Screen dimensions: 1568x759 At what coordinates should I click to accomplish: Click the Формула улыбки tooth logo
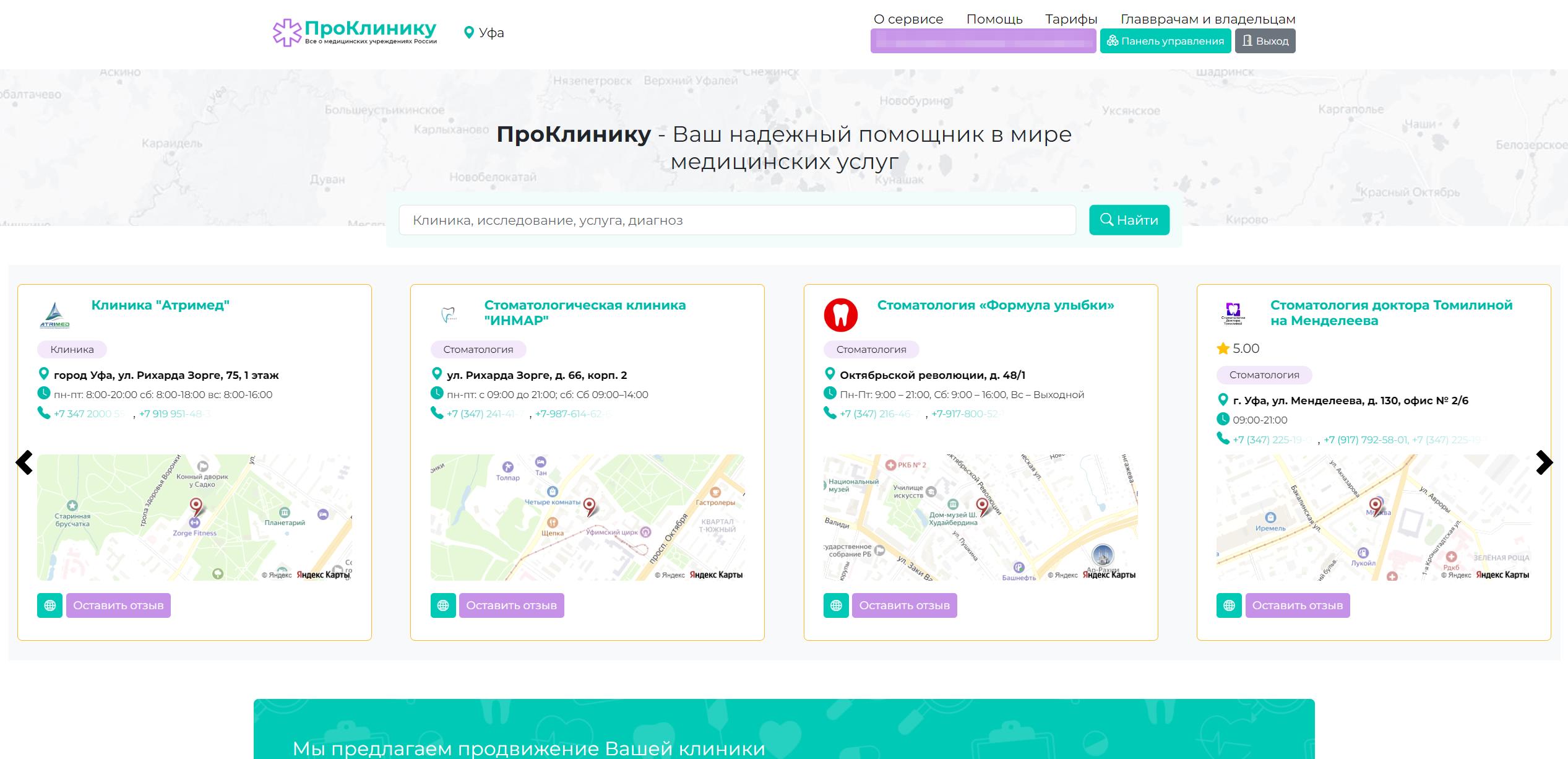pyautogui.click(x=840, y=315)
